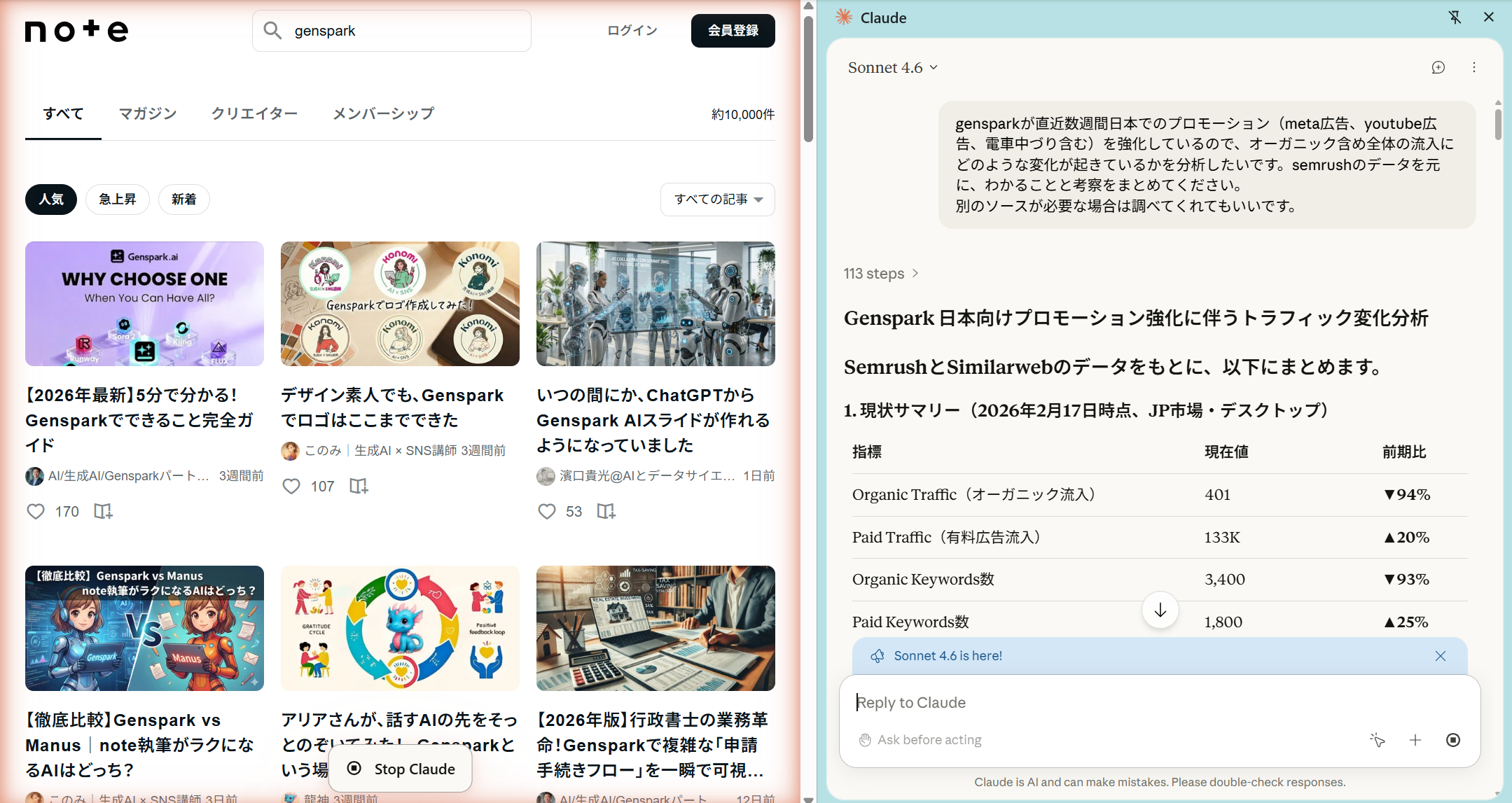This screenshot has height=803, width=1512.
Task: Click the cursor pointer icon in the reply bar
Action: point(1378,740)
